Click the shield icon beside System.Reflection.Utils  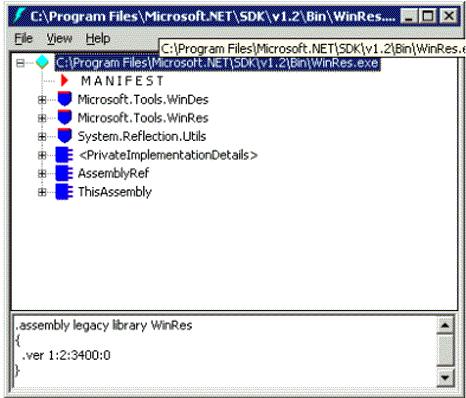click(x=65, y=136)
